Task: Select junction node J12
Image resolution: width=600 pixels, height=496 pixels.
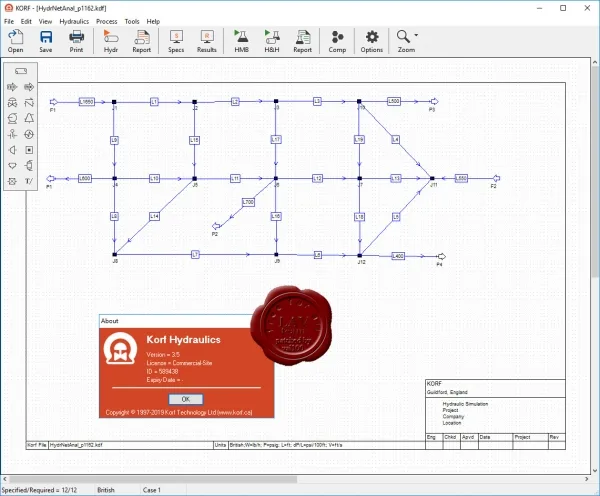Action: click(360, 255)
